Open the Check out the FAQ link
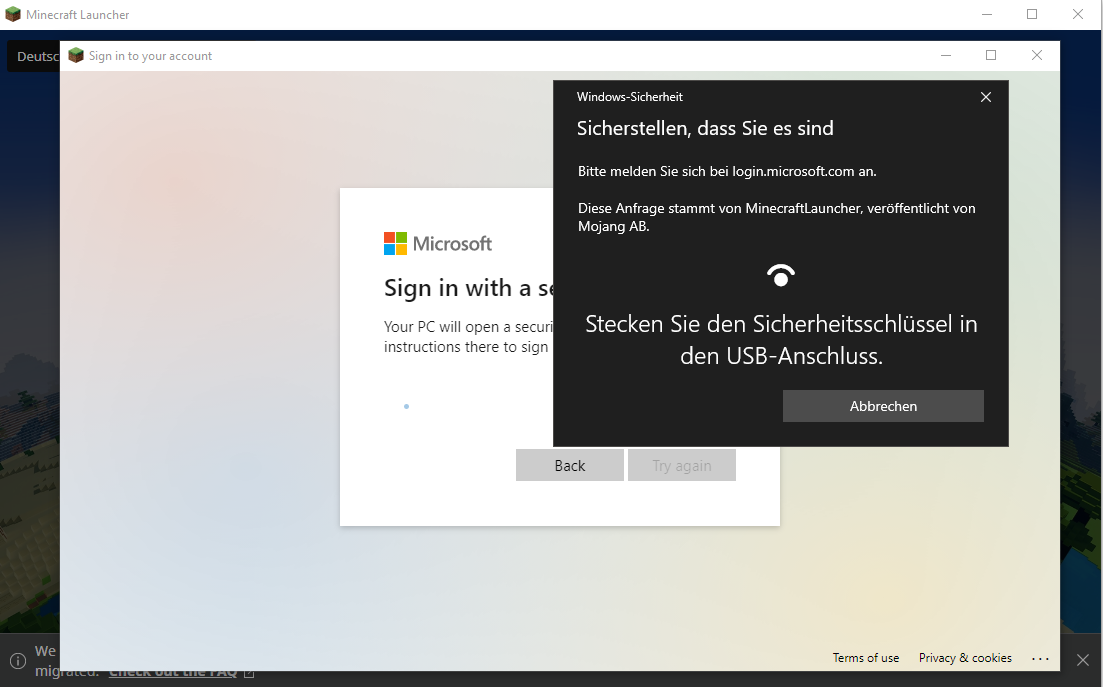Screen dimensions: 1103x687 (181, 672)
